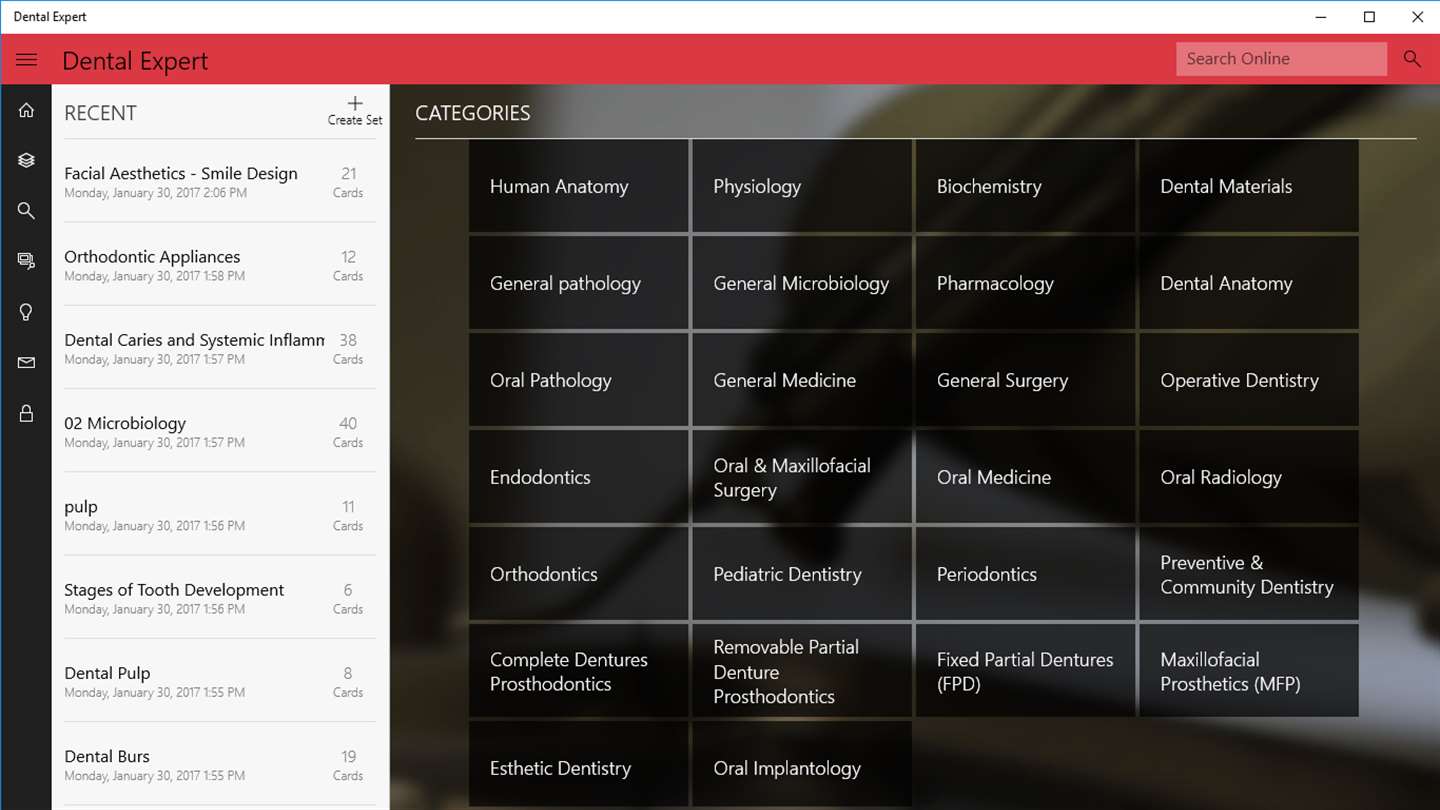Viewport: 1440px width, 810px height.
Task: Open Stages of Tooth Development set
Action: coord(220,597)
